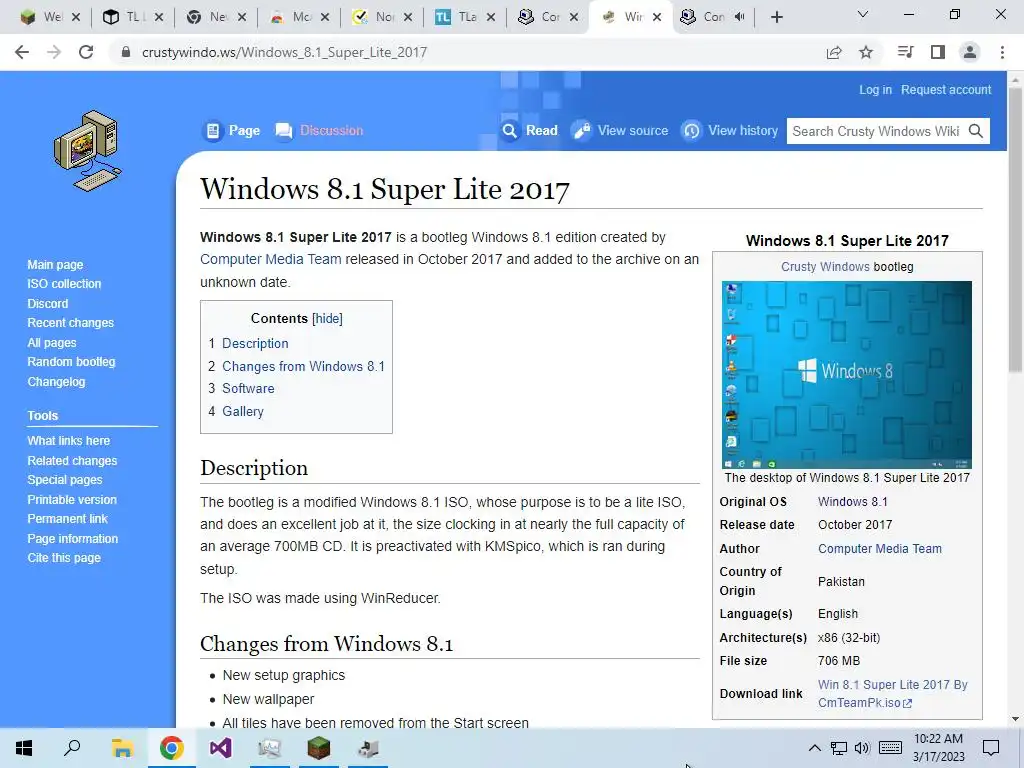This screenshot has width=1024, height=768.
Task: Open Recent changes sidebar link
Action: [x=71, y=323]
